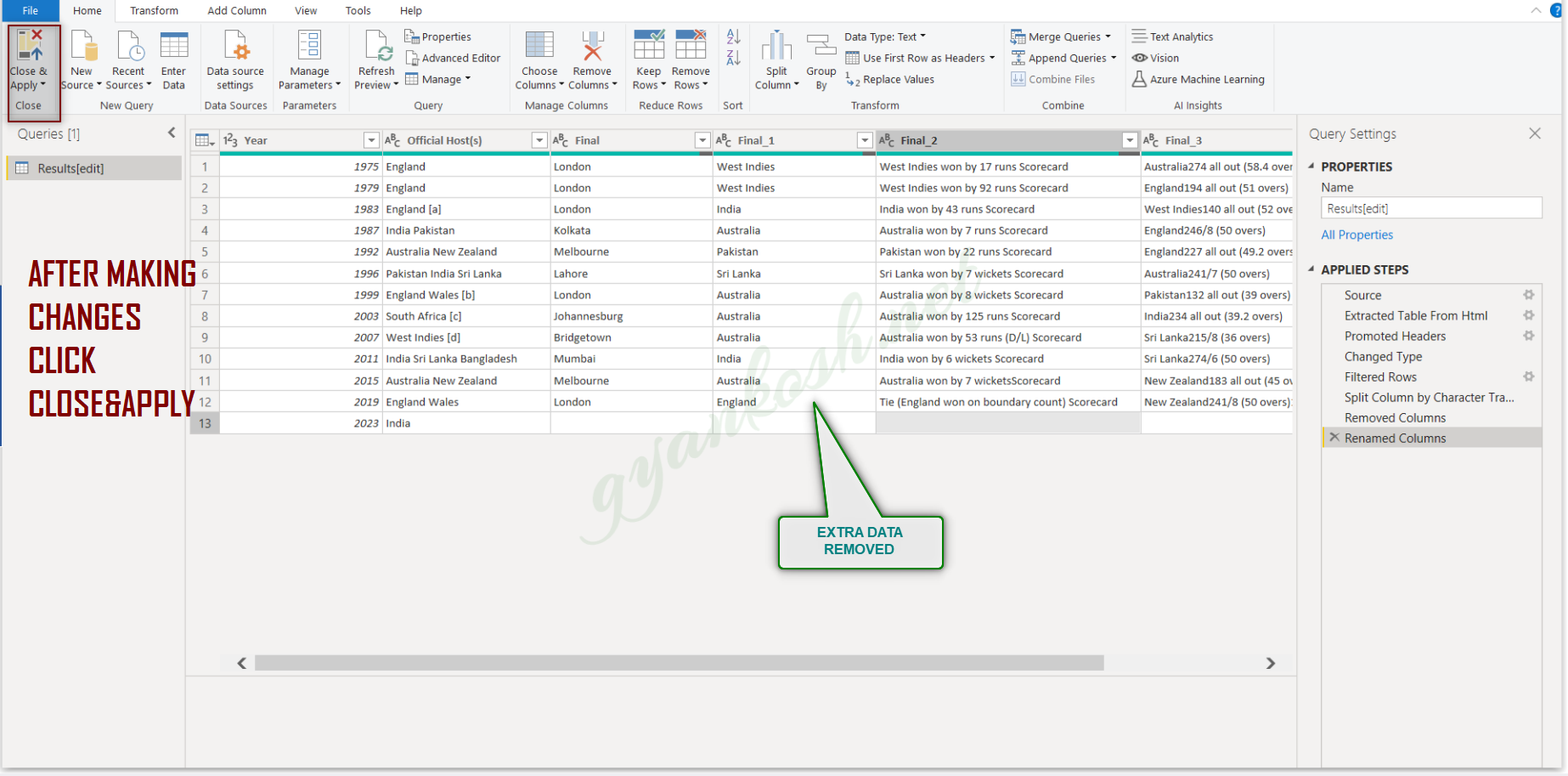This screenshot has width=1568, height=776.
Task: Click the scroll left arrow
Action: point(242,663)
